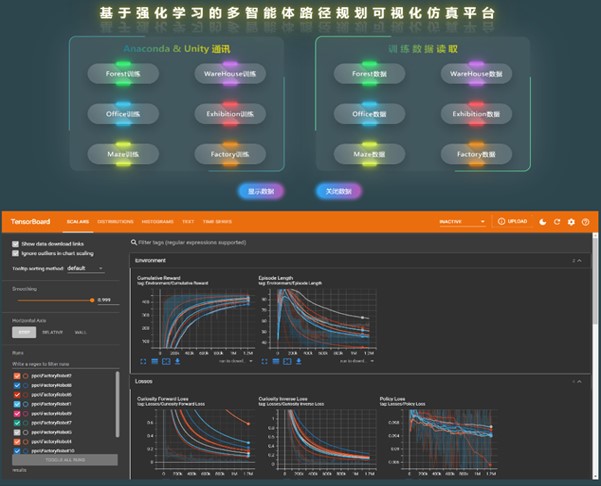Click the UPLOAD button
The height and width of the screenshot is (486, 601).
pos(512,222)
